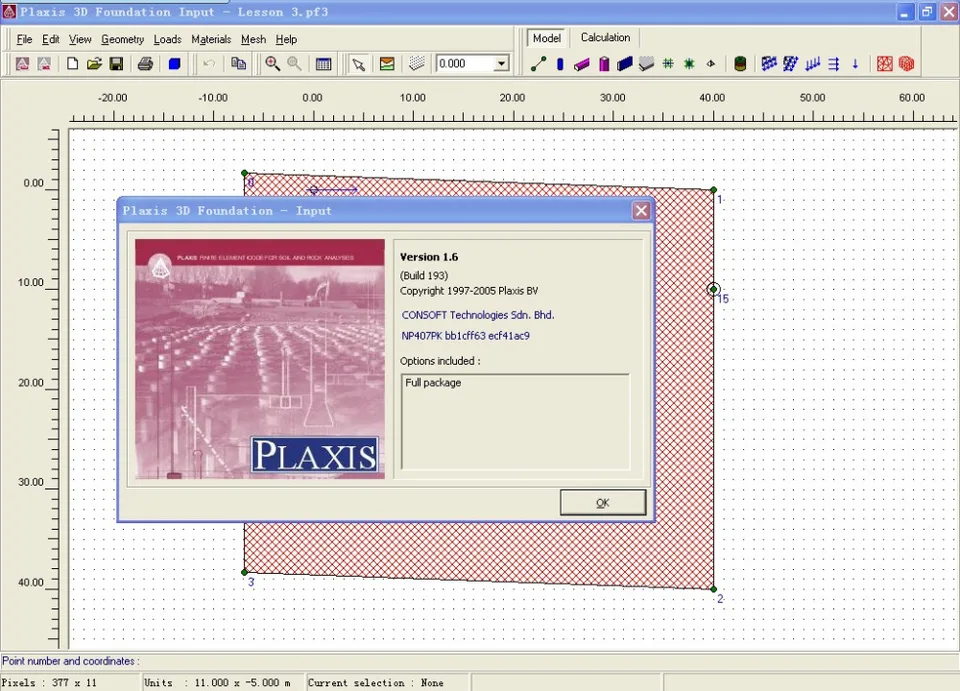The height and width of the screenshot is (691, 960).
Task: Select geometry point 1 on the canvas
Action: coord(713,190)
